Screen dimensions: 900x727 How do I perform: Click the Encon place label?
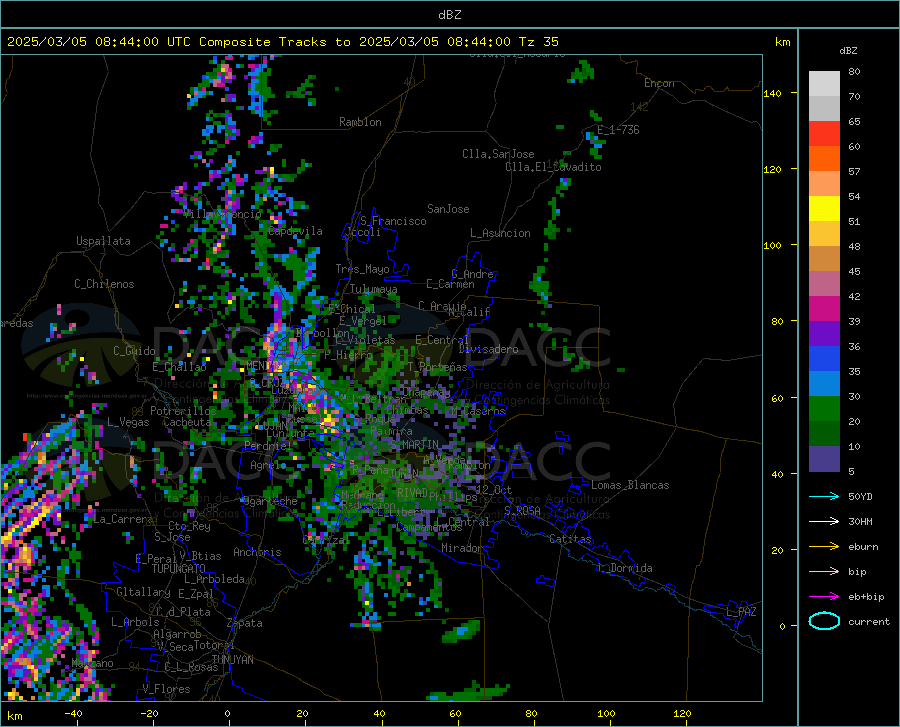pyautogui.click(x=659, y=83)
